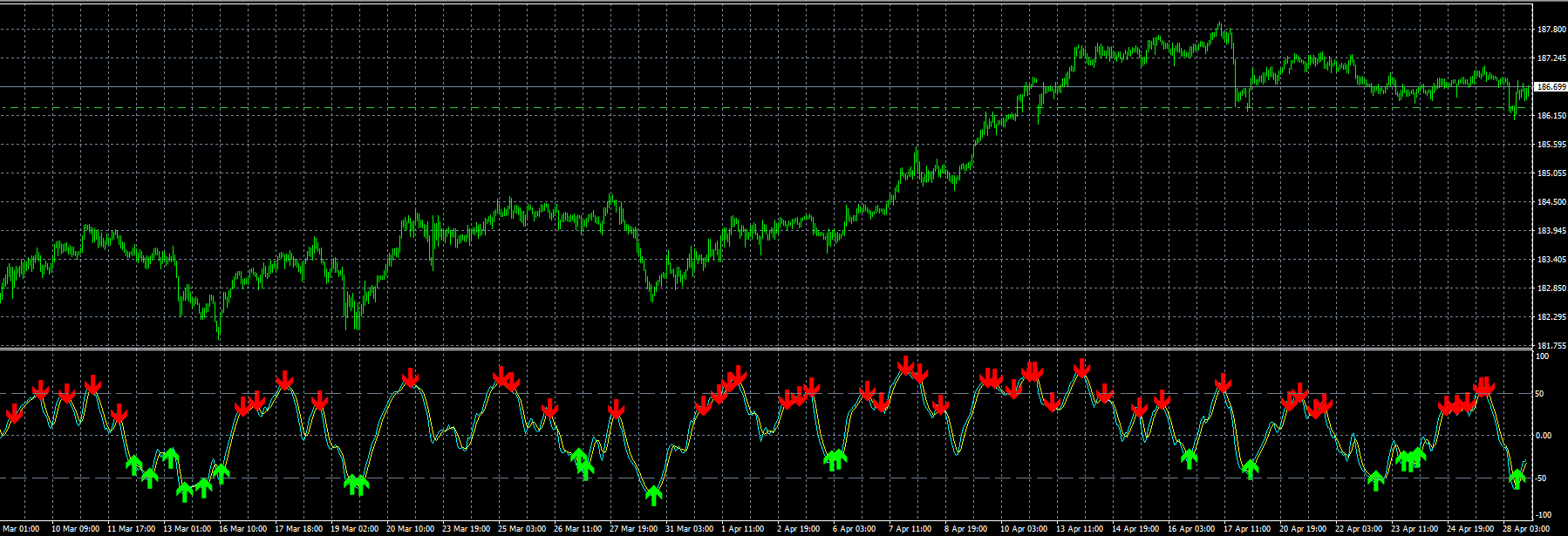This screenshot has height=536, width=1568.
Task: Click the 23 Apr 11:00 time label
Action: point(1415,529)
